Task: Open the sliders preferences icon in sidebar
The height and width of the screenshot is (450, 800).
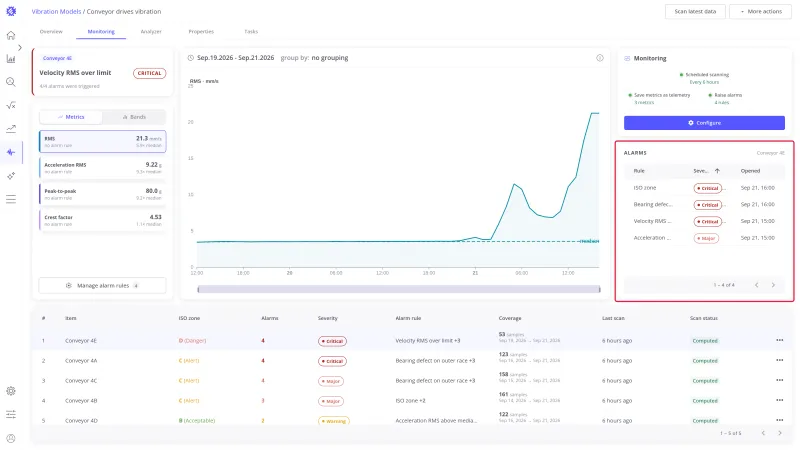Action: (x=11, y=414)
